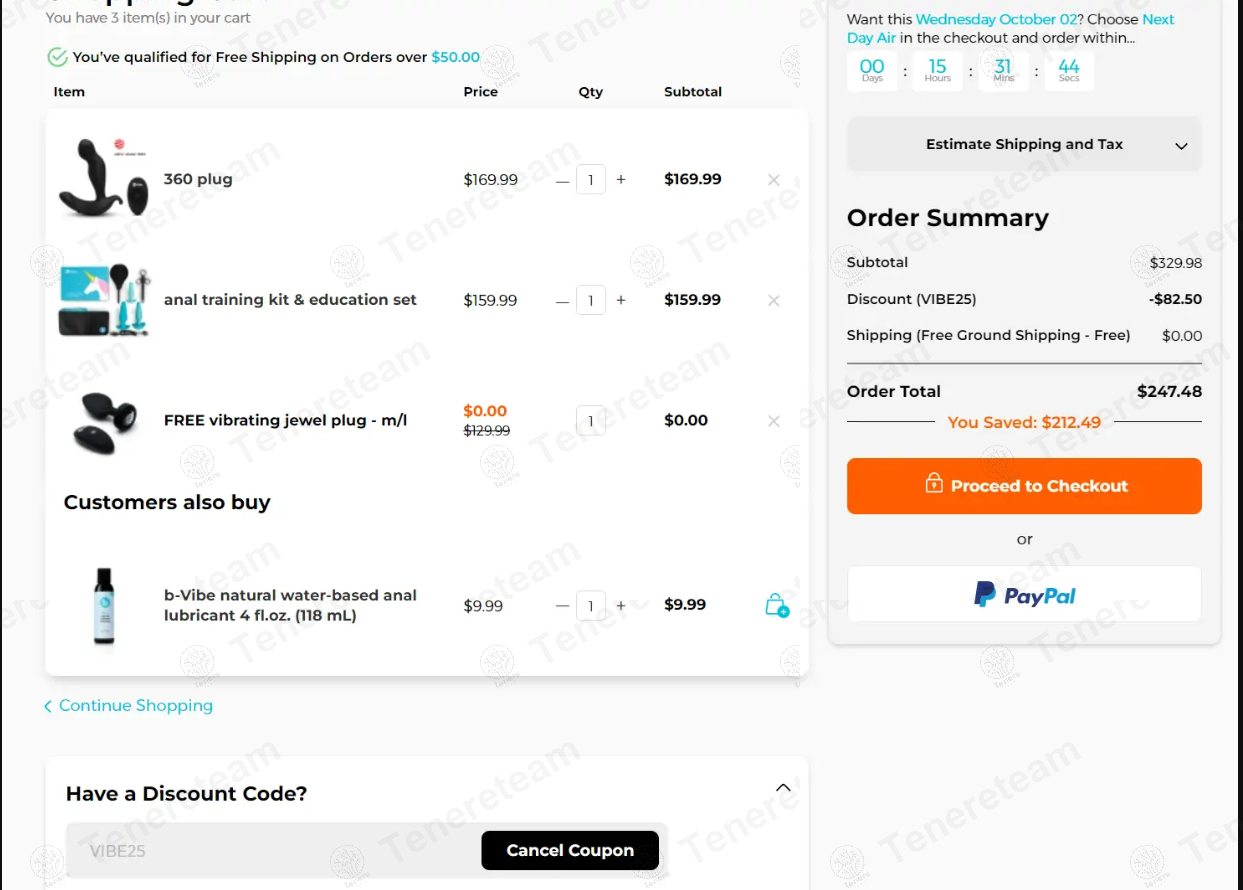Click the Shipping (Free Ground Shipping - Free) label
1243x890 pixels.
pos(988,336)
